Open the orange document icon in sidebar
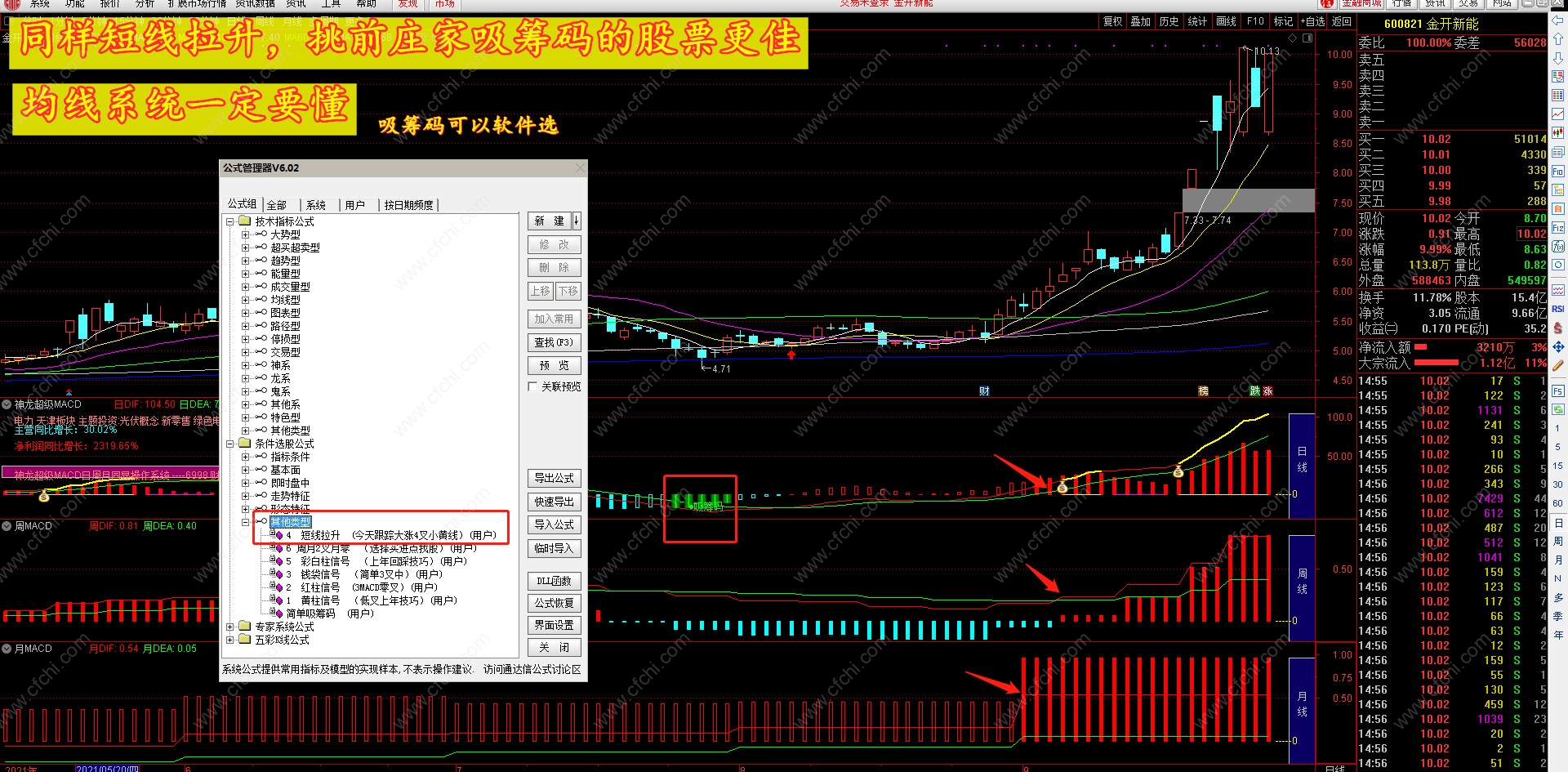The height and width of the screenshot is (772, 1568). point(1557,209)
